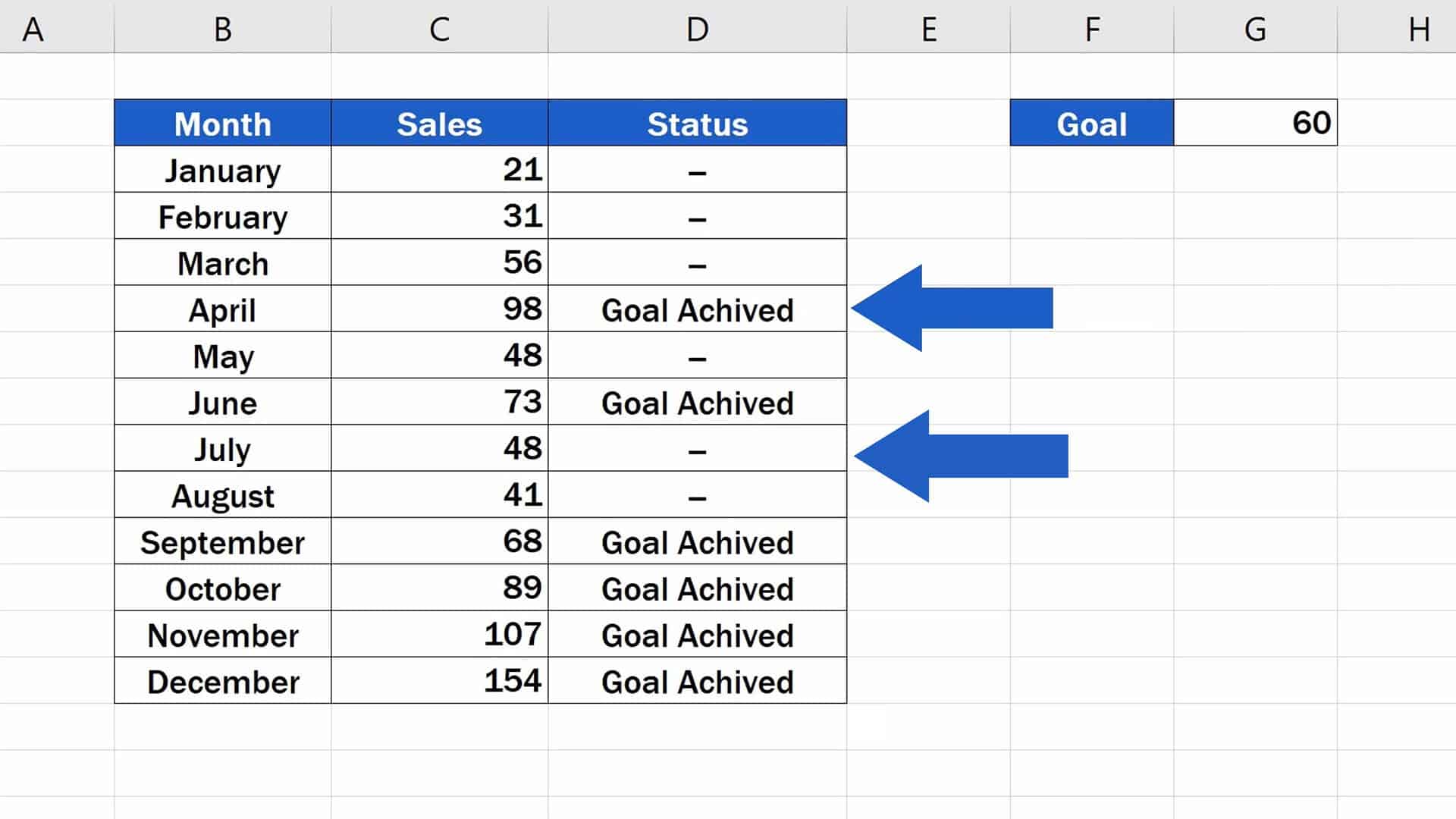1456x819 pixels.
Task: Select column G header
Action: point(1255,29)
